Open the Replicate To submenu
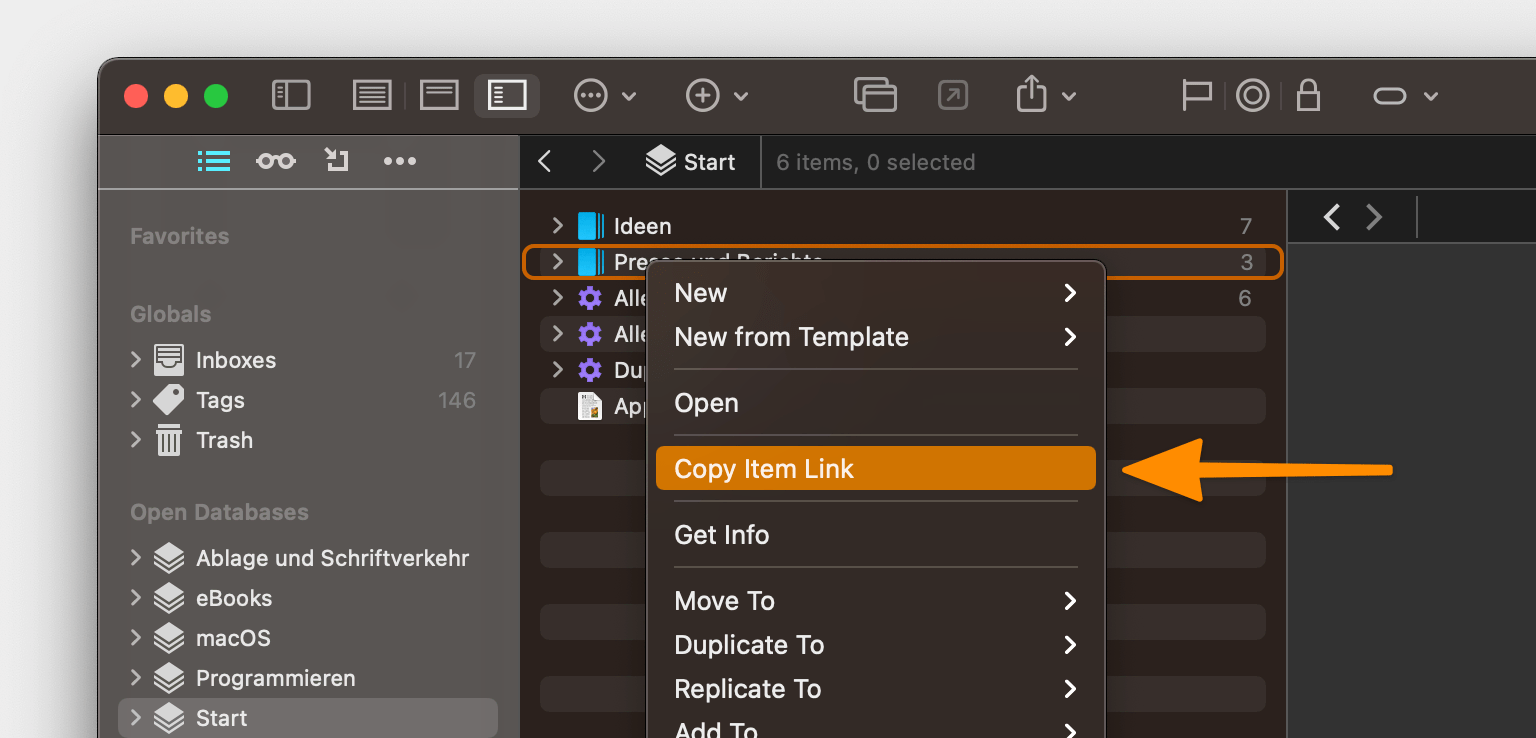 876,689
